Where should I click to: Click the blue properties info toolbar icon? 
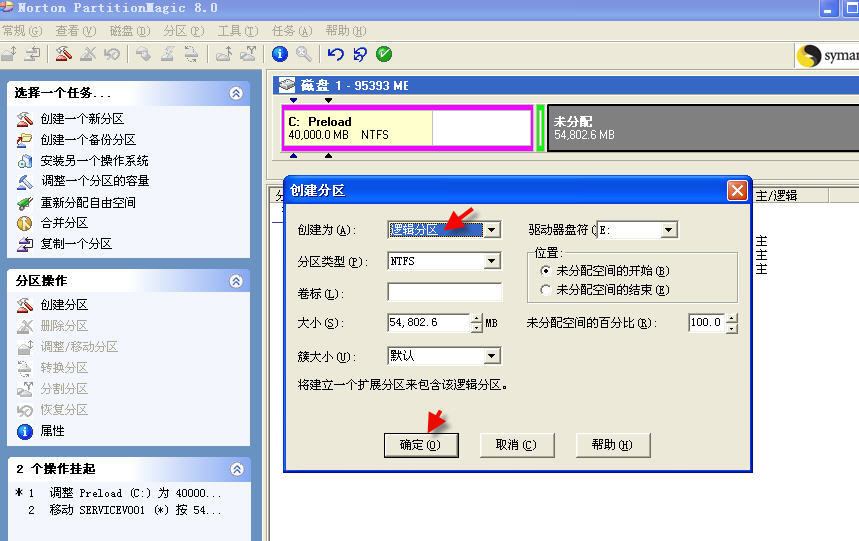coord(279,54)
